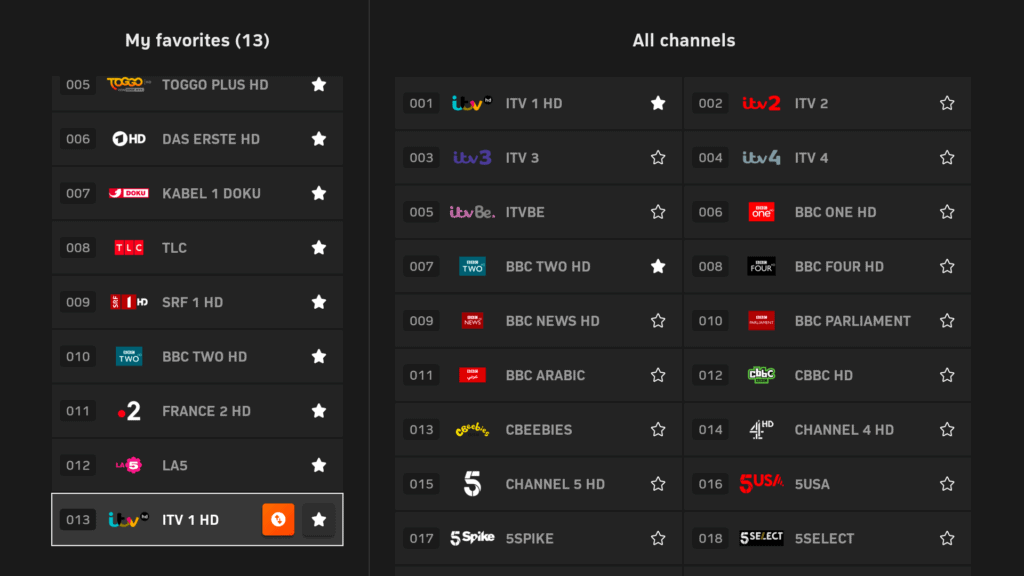Click the BBC One logo icon
Image resolution: width=1024 pixels, height=576 pixels.
point(761,212)
